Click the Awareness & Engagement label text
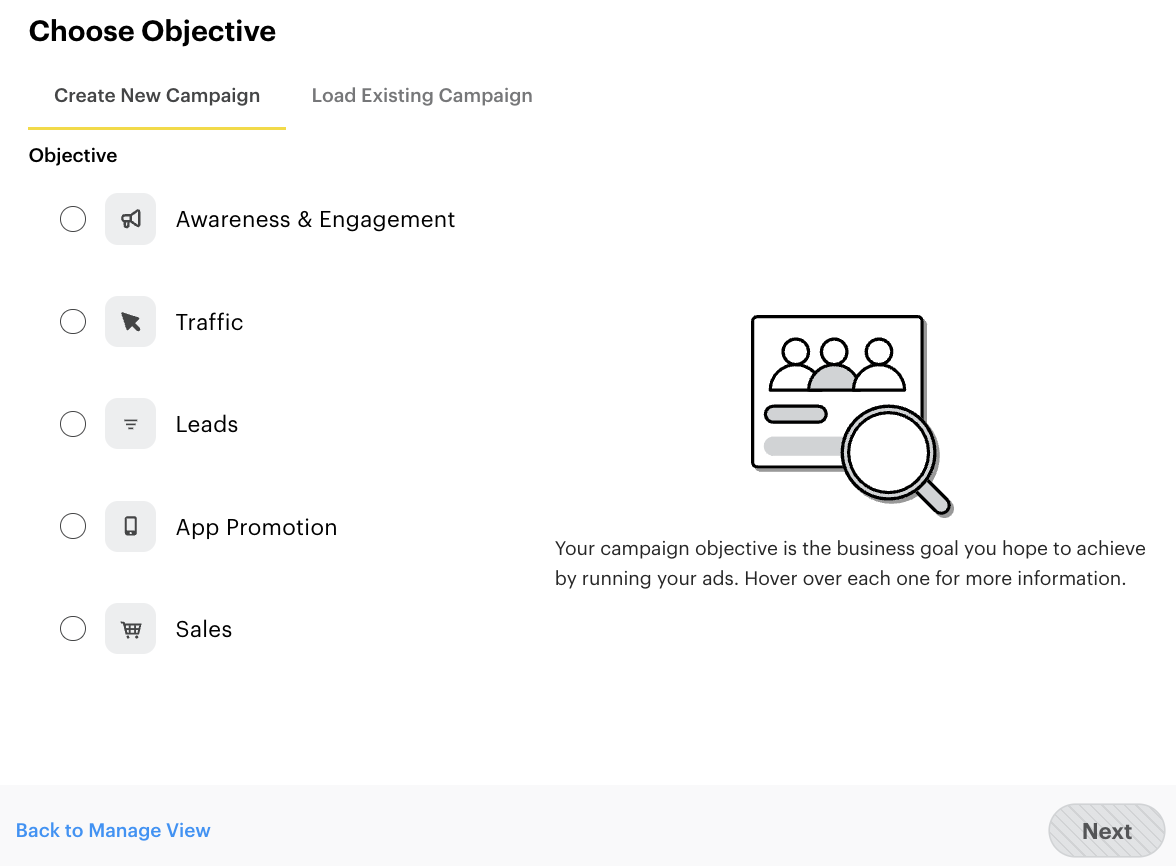Image resolution: width=1176 pixels, height=866 pixels. [315, 218]
